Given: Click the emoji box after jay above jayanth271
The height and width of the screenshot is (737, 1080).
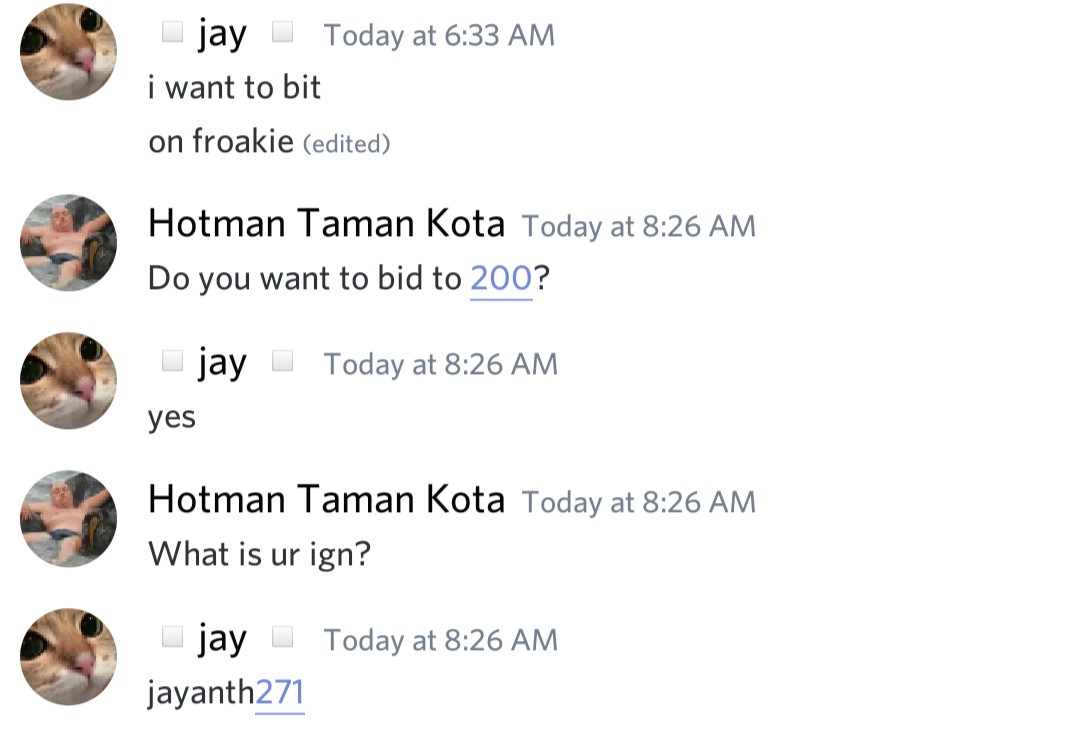Looking at the screenshot, I should [282, 636].
